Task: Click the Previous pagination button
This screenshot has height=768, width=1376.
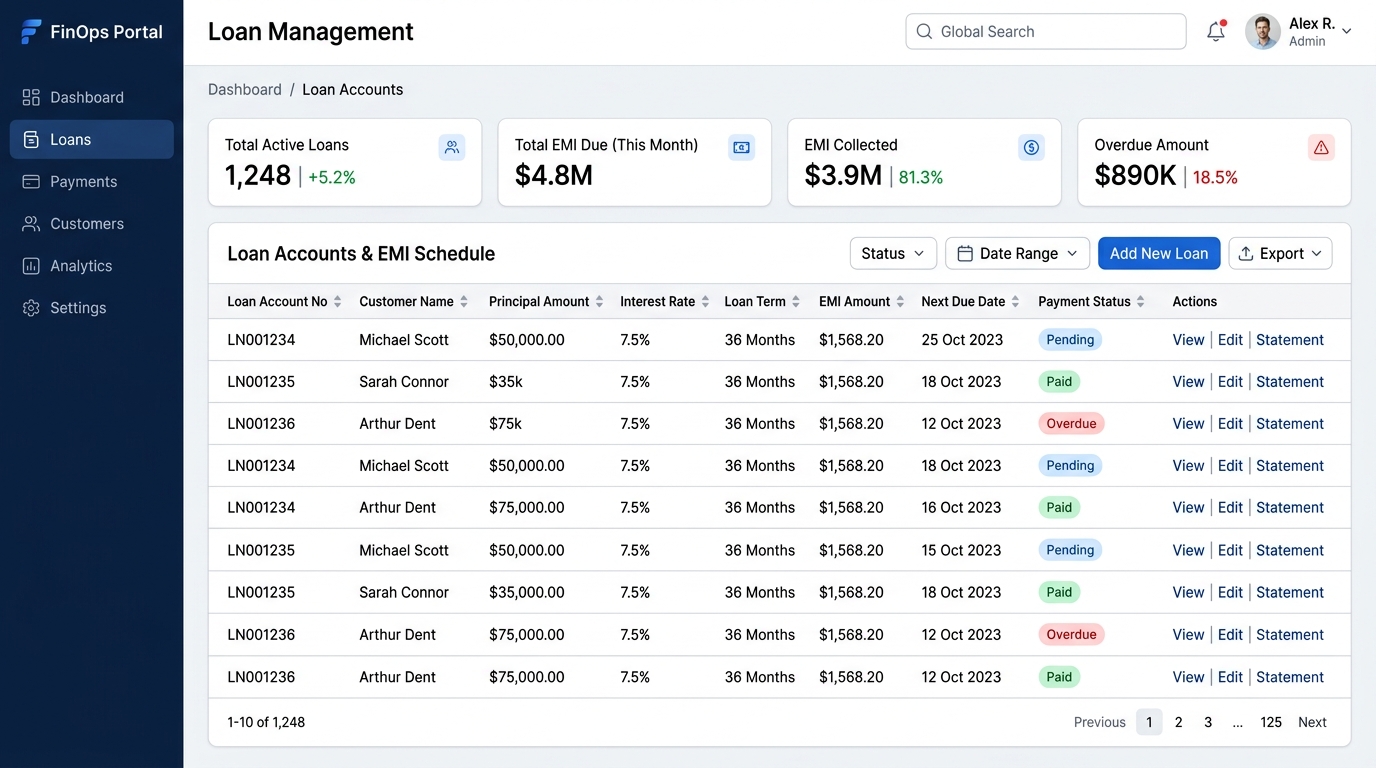Action: pos(1099,722)
